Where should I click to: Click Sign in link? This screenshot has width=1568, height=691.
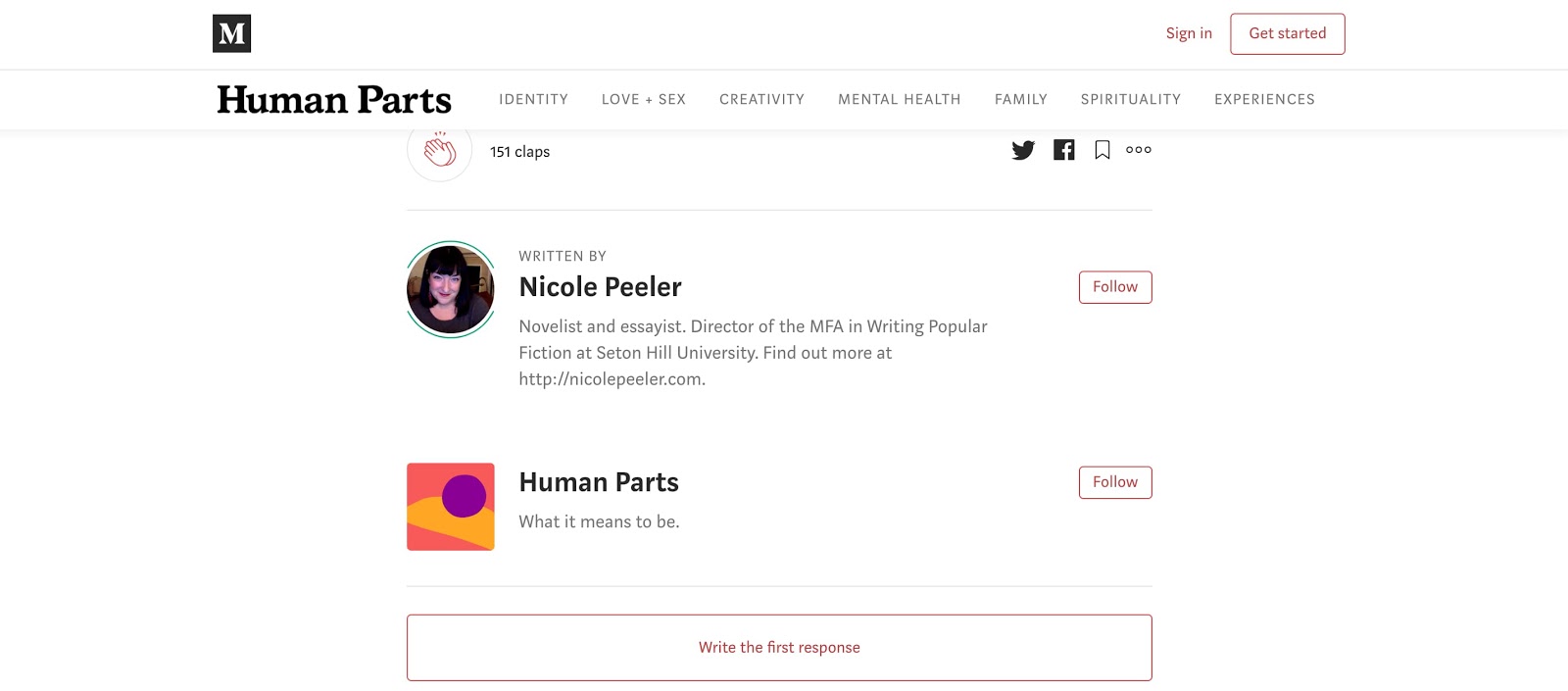(x=1189, y=33)
